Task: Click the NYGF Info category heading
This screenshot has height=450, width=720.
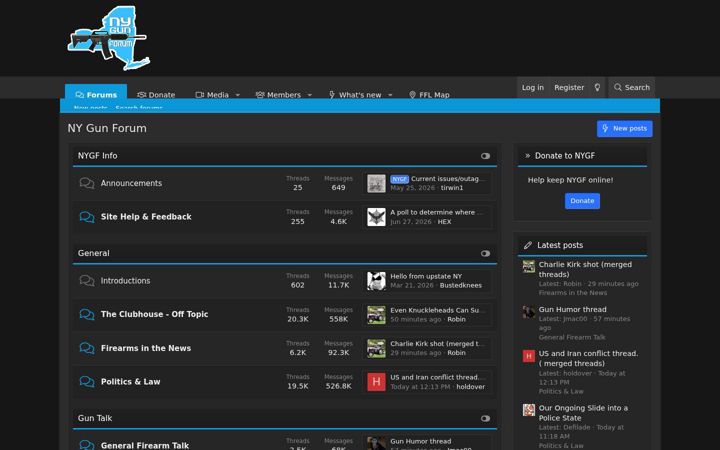Action: point(97,156)
